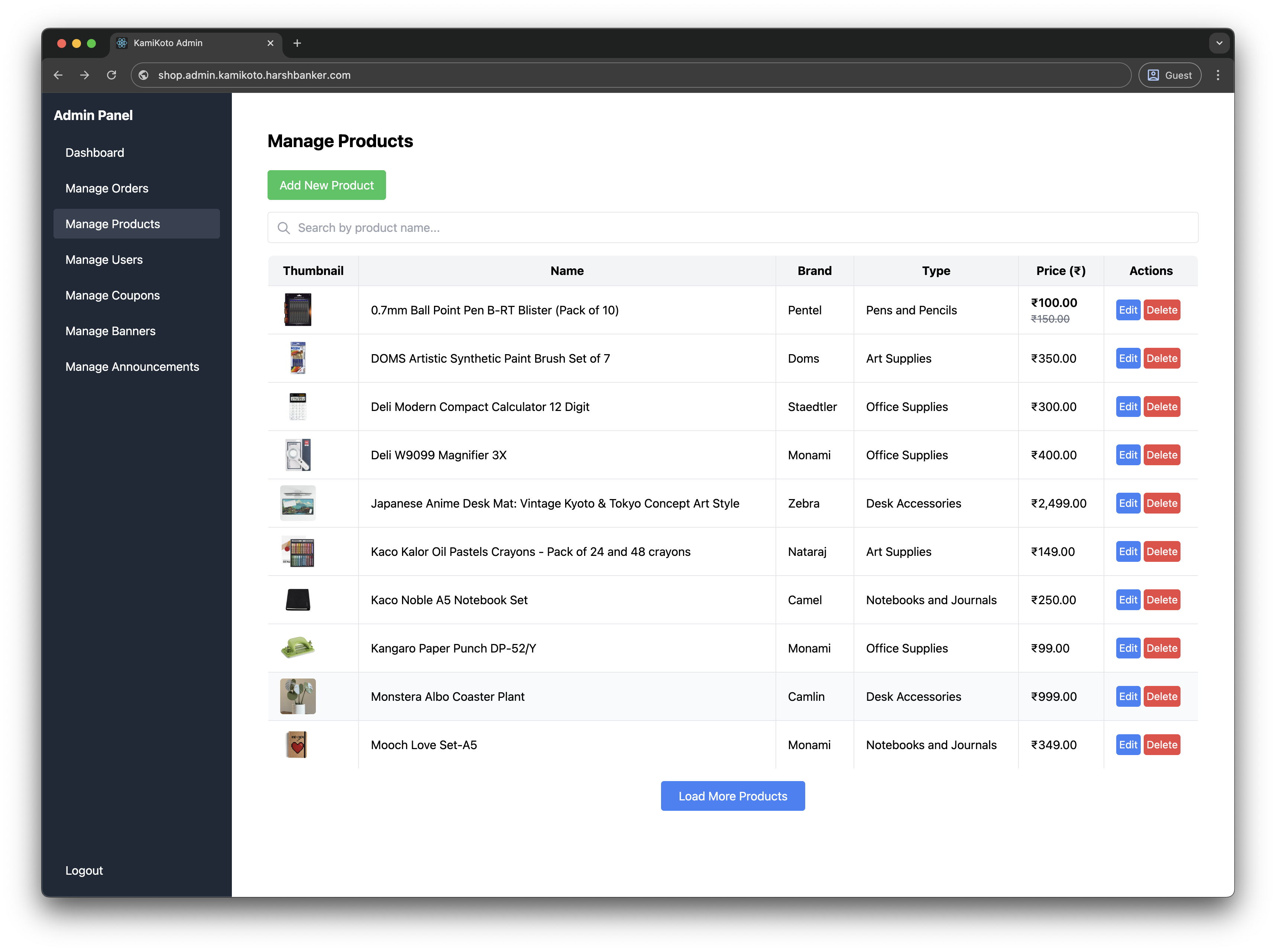This screenshot has width=1276, height=952.
Task: Open the site info icon in address bar
Action: (x=143, y=75)
